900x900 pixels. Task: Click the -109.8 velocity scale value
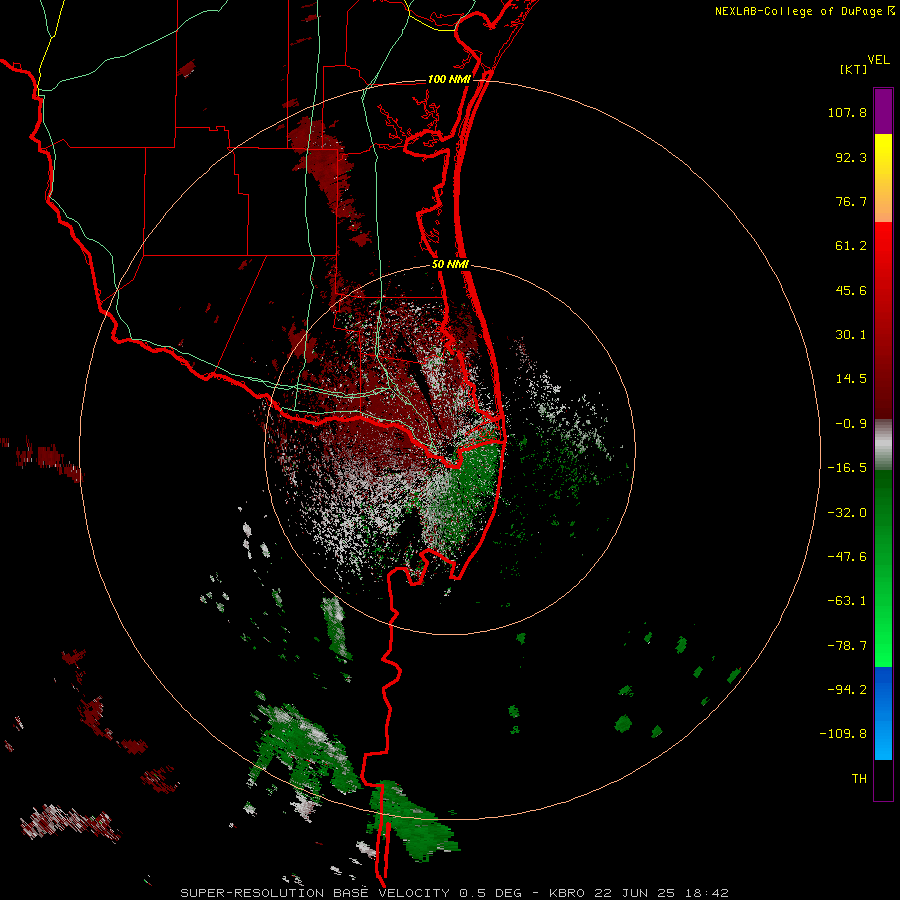point(844,734)
